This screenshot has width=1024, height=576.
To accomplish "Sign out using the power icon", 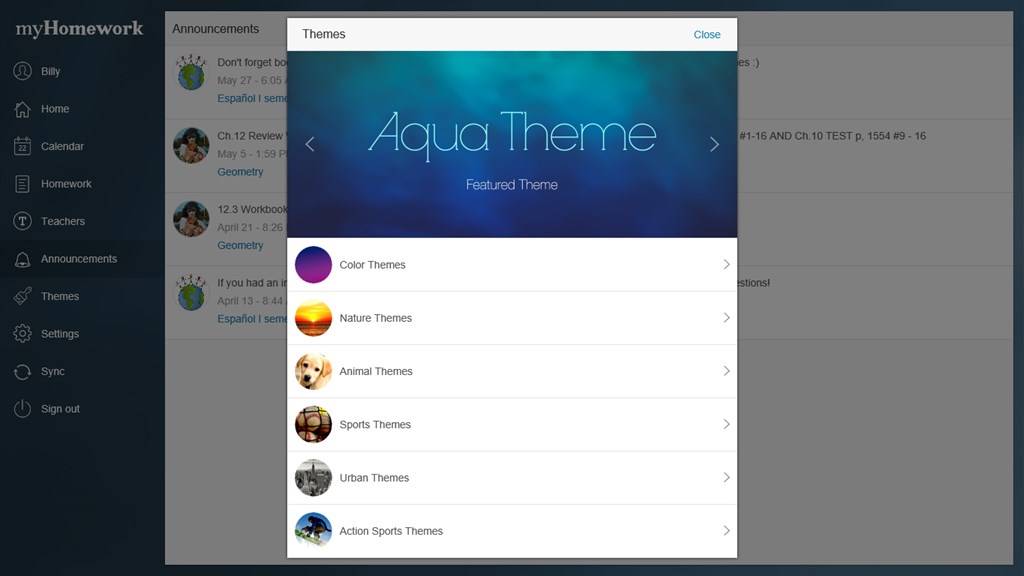I will pos(22,409).
